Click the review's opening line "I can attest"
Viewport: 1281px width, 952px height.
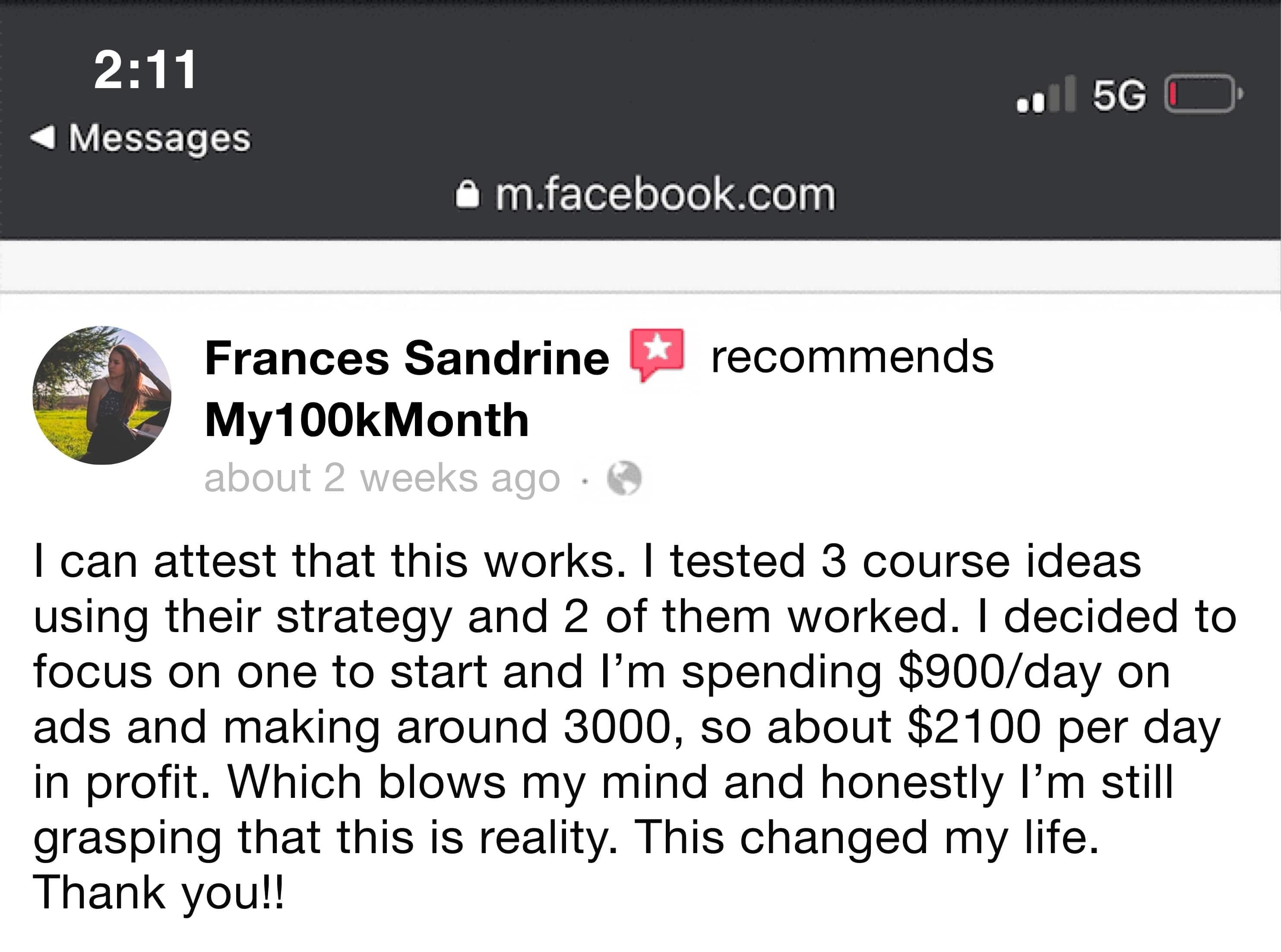[x=155, y=561]
